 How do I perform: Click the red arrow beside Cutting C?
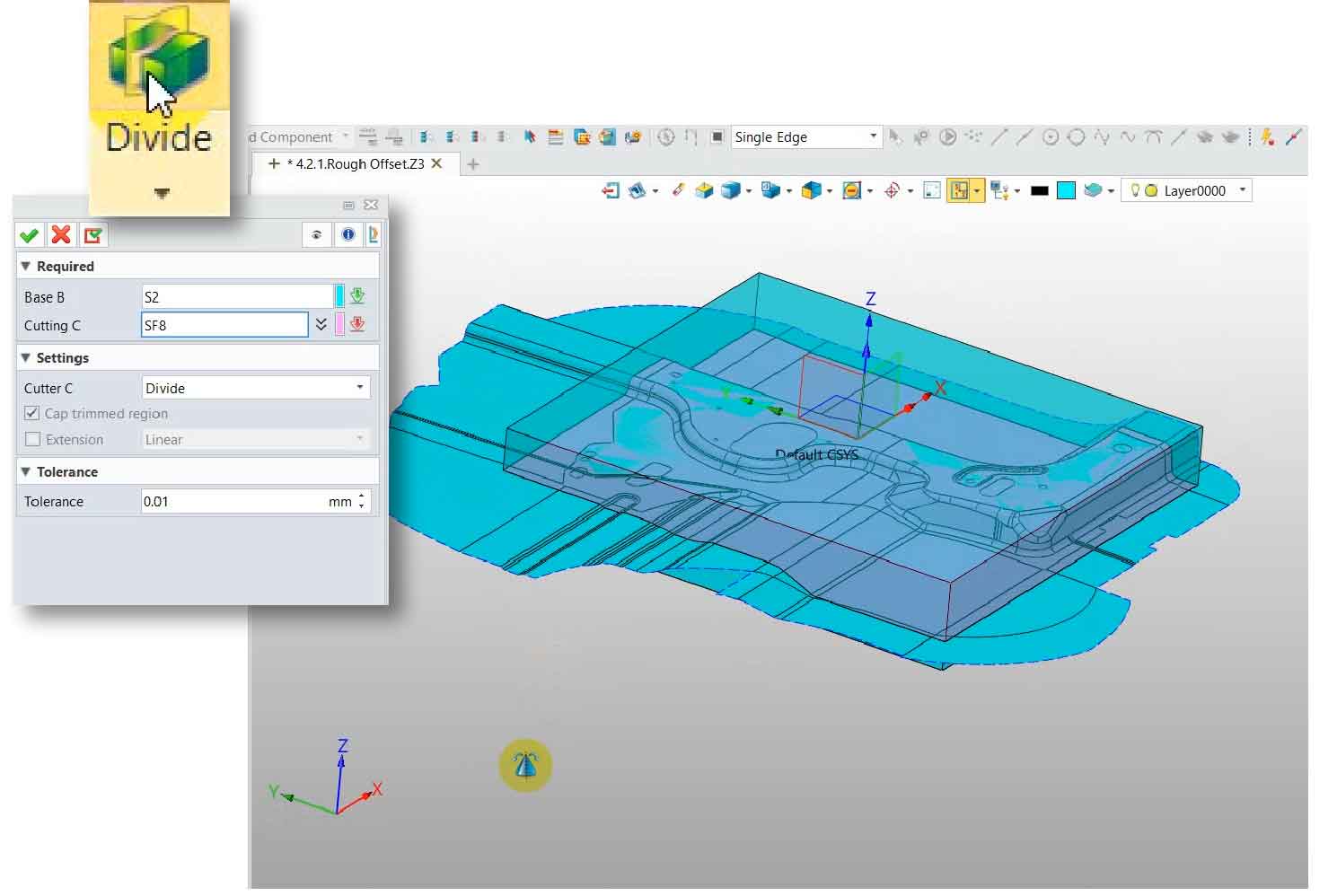[x=357, y=325]
